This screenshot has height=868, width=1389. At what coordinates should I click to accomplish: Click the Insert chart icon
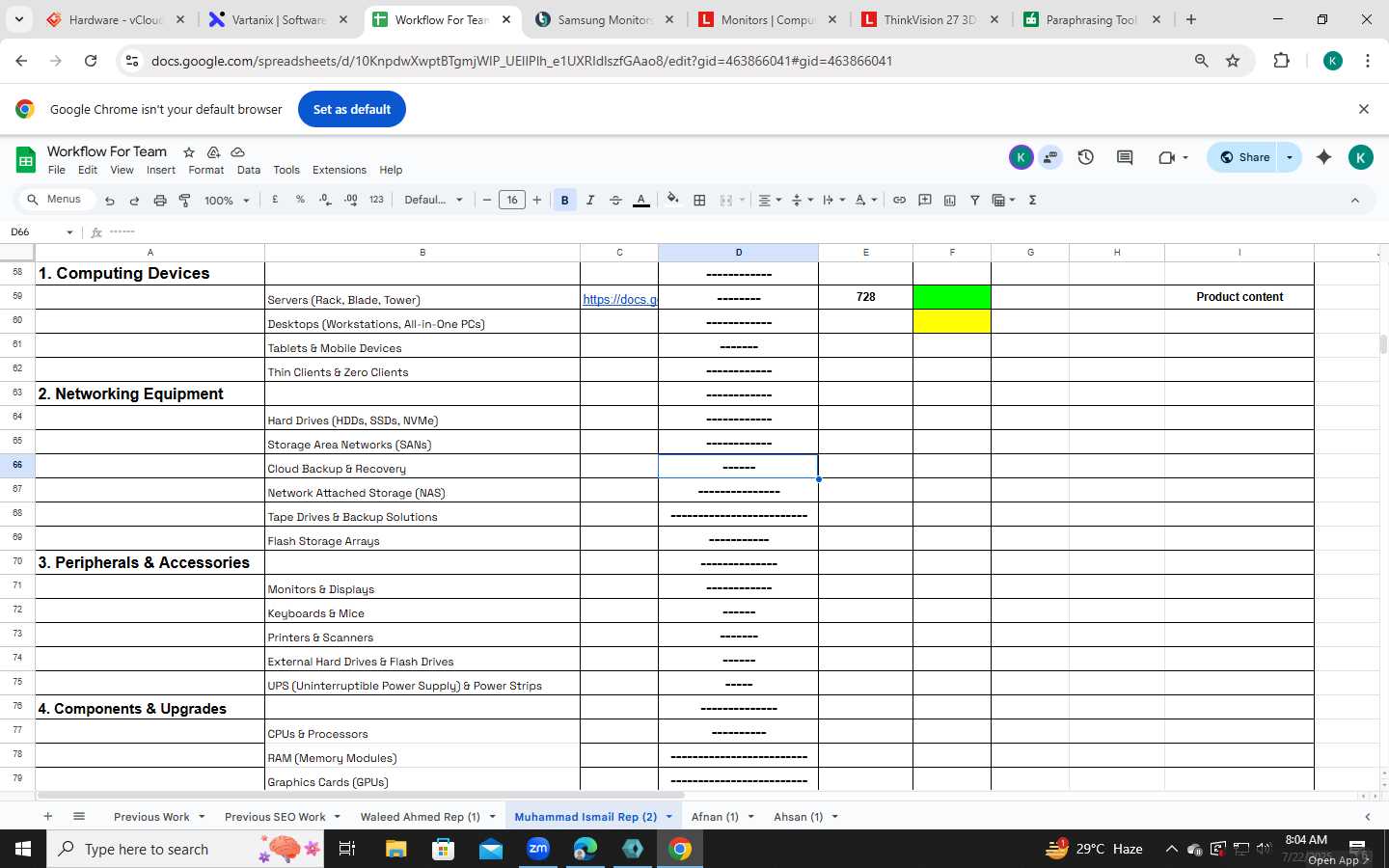point(950,200)
